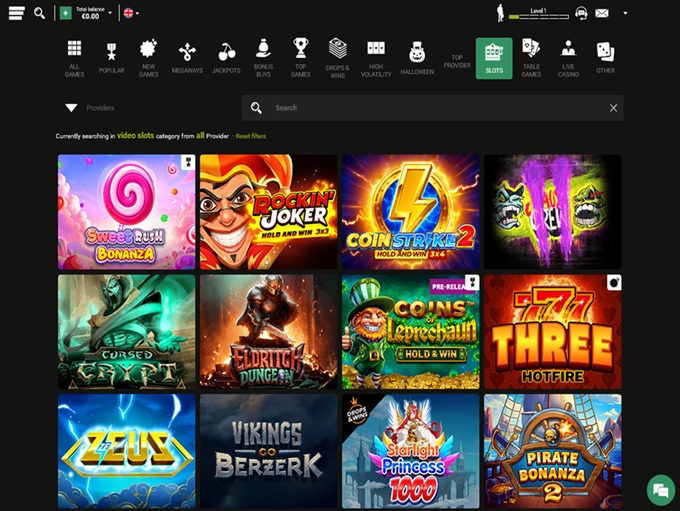The image size is (680, 511).
Task: Open the Megaways games category
Action: point(186,57)
